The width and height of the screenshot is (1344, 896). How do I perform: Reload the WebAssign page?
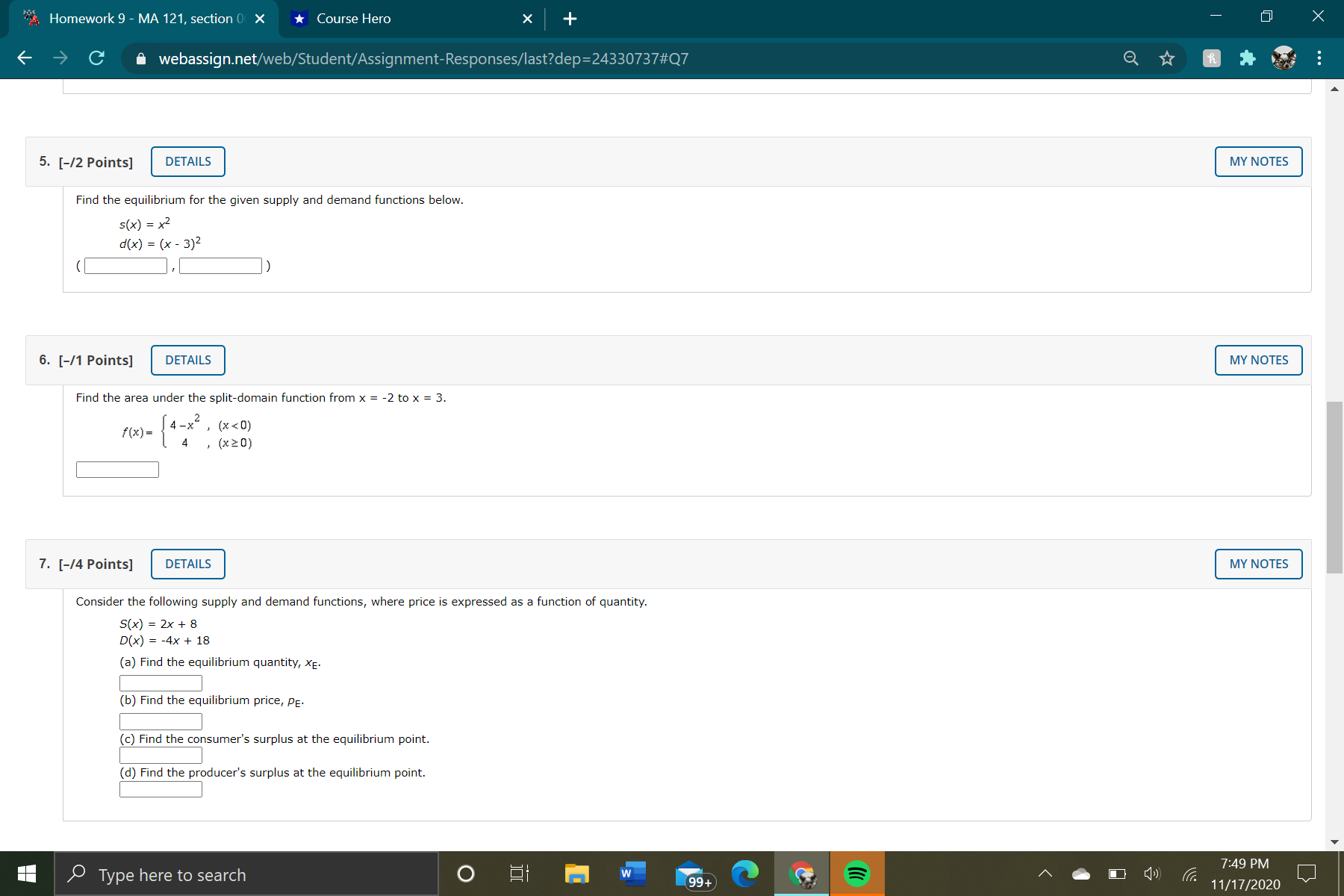point(96,58)
